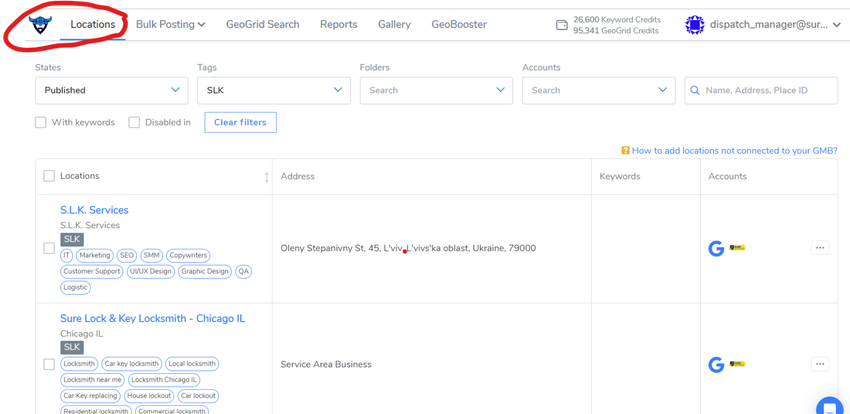Open the GeoBooster tab
The width and height of the screenshot is (850, 414).
click(459, 24)
